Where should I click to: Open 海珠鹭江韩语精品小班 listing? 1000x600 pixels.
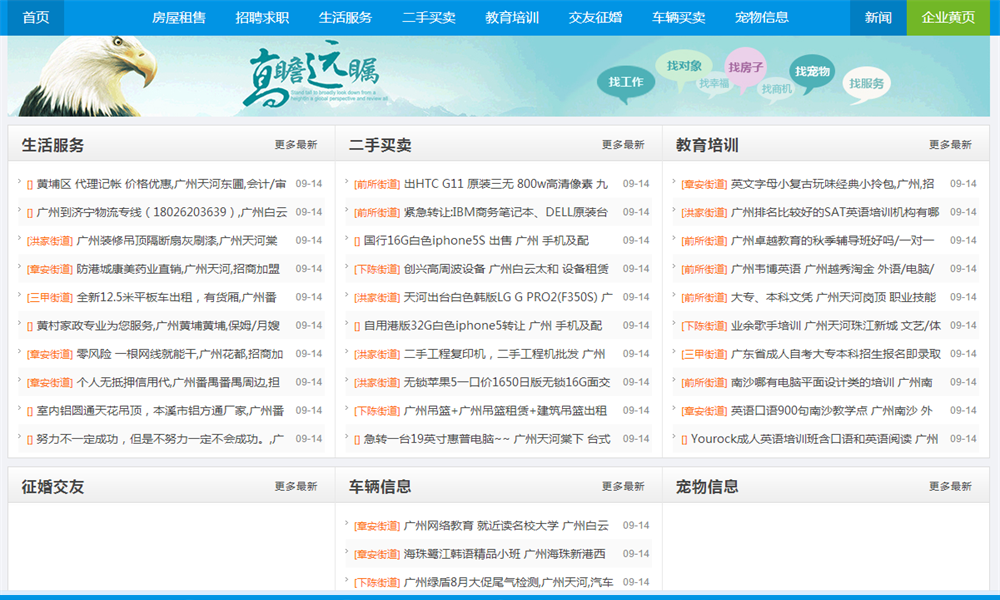504,553
